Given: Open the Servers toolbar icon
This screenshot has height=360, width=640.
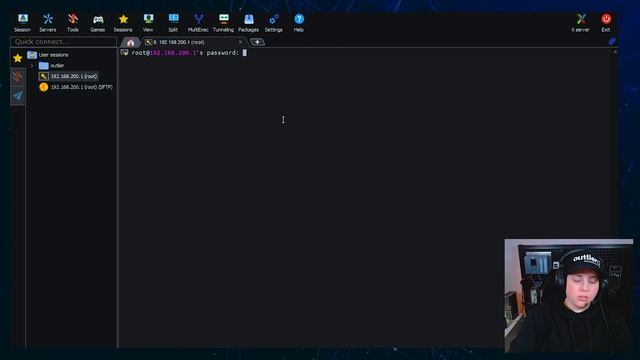Looking at the screenshot, I should click(x=48, y=22).
